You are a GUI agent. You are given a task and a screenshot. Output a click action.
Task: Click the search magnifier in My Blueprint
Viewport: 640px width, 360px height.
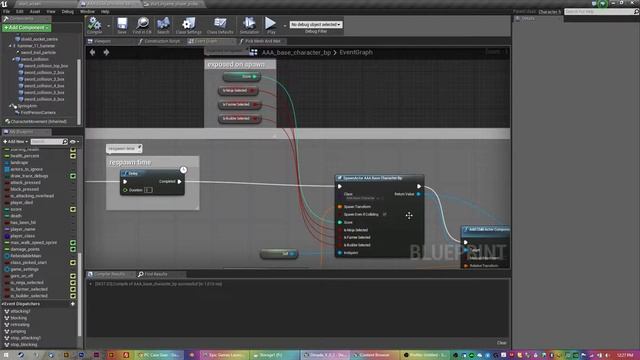(65, 142)
